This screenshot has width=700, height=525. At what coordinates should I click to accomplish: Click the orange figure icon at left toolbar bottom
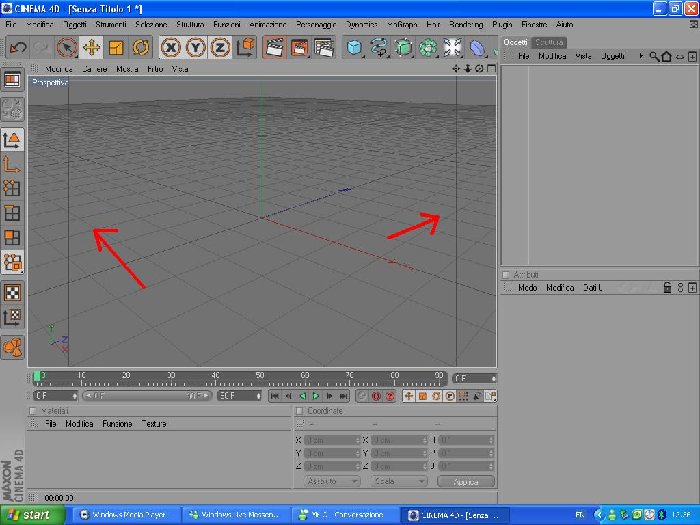coord(12,347)
